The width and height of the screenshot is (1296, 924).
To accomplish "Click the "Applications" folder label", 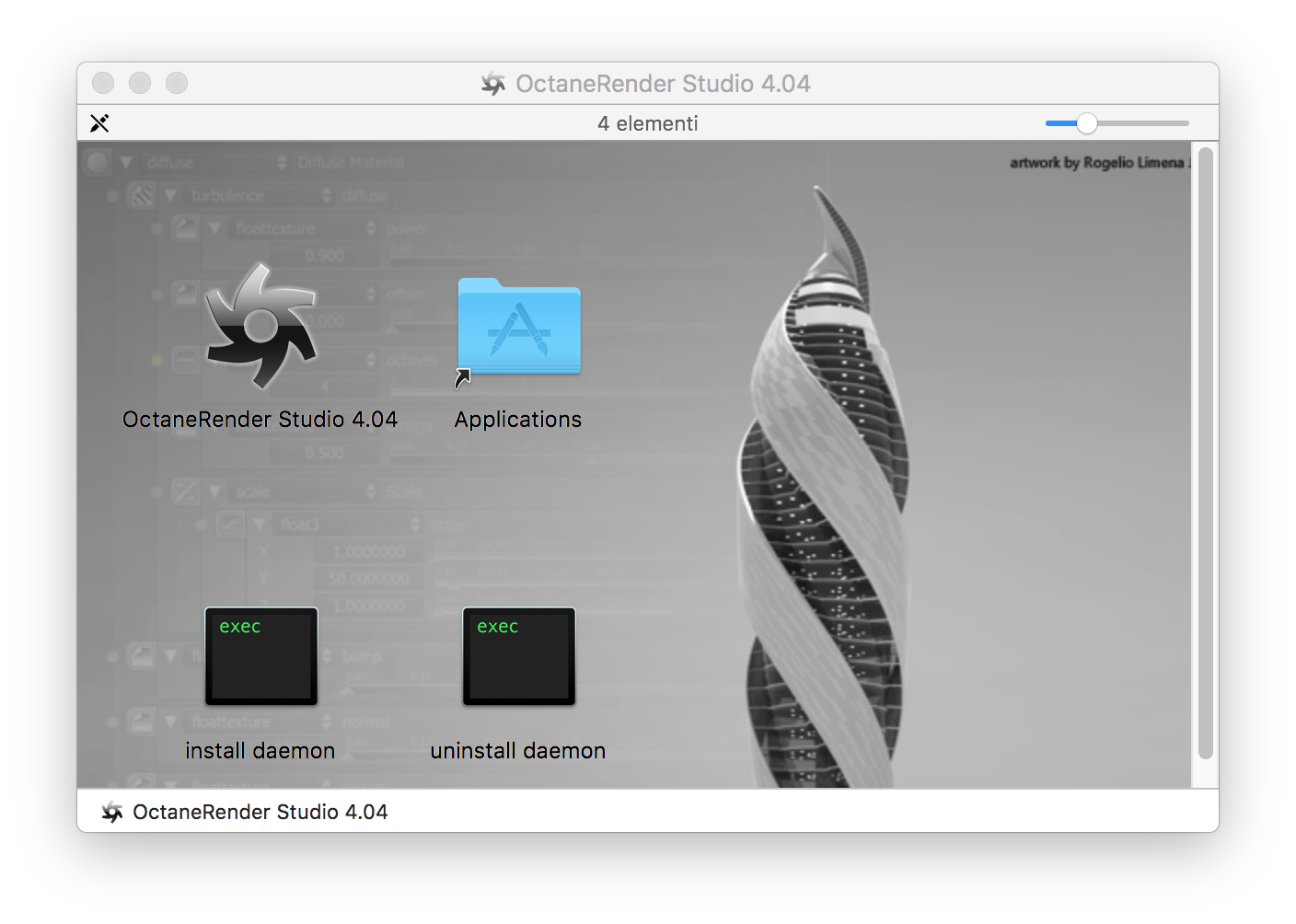I will coord(518,420).
